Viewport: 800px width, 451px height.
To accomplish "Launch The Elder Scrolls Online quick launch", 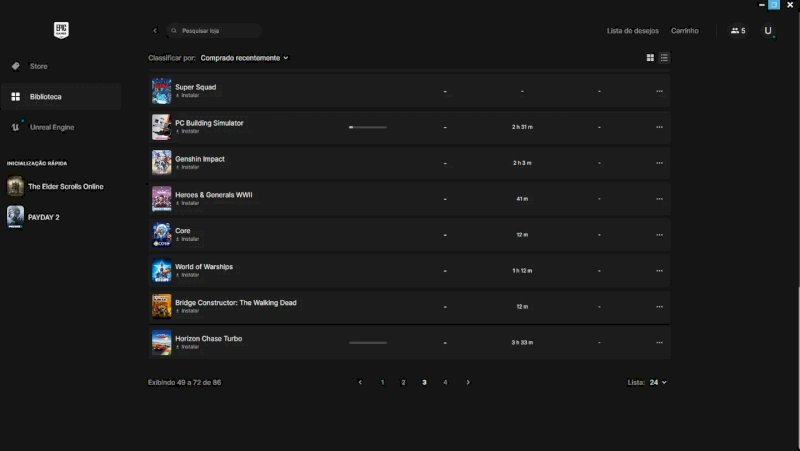I will [65, 186].
